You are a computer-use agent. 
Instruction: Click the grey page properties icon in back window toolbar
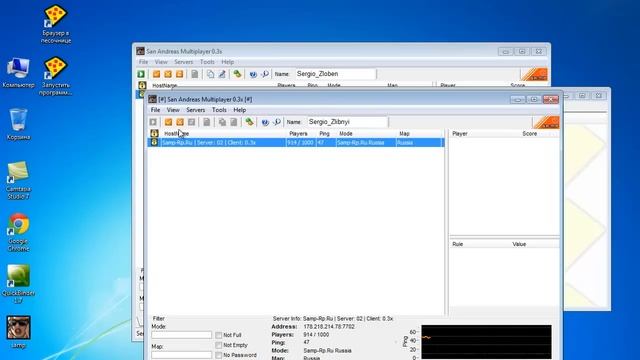[195, 74]
